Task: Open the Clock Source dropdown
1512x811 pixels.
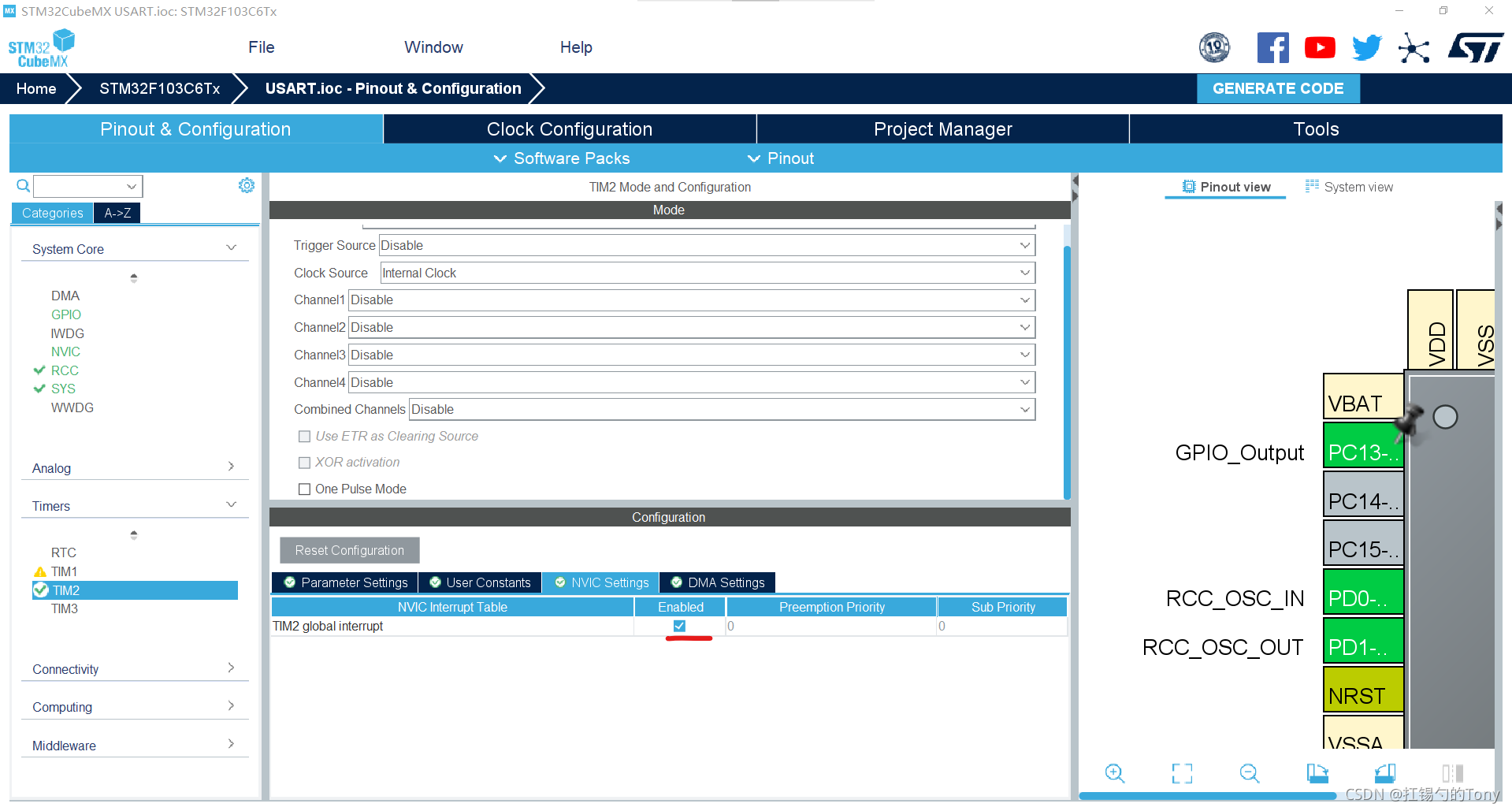Action: tap(708, 273)
